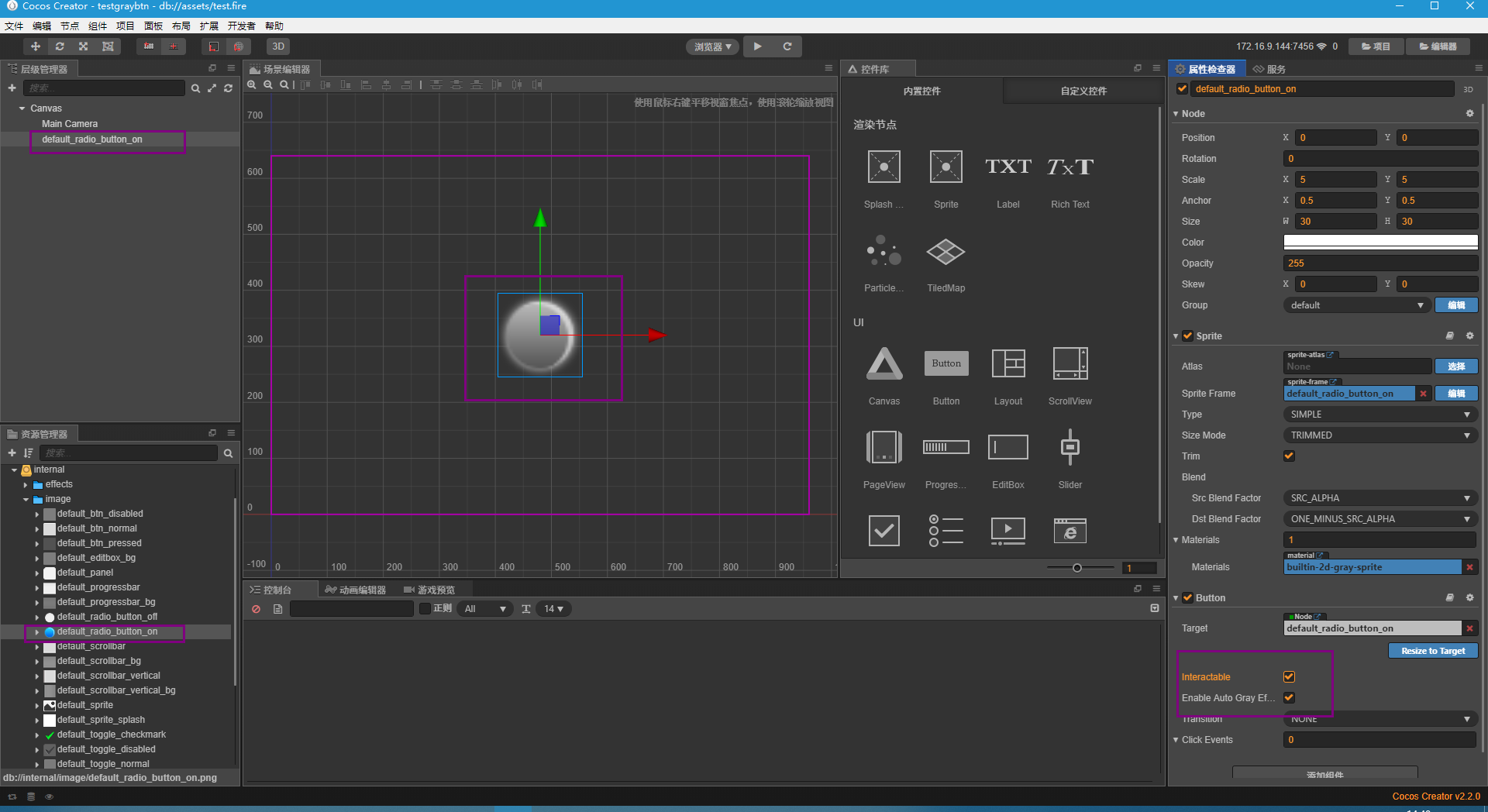The height and width of the screenshot is (812, 1488).
Task: Open the 文件 menu
Action: click(x=14, y=26)
